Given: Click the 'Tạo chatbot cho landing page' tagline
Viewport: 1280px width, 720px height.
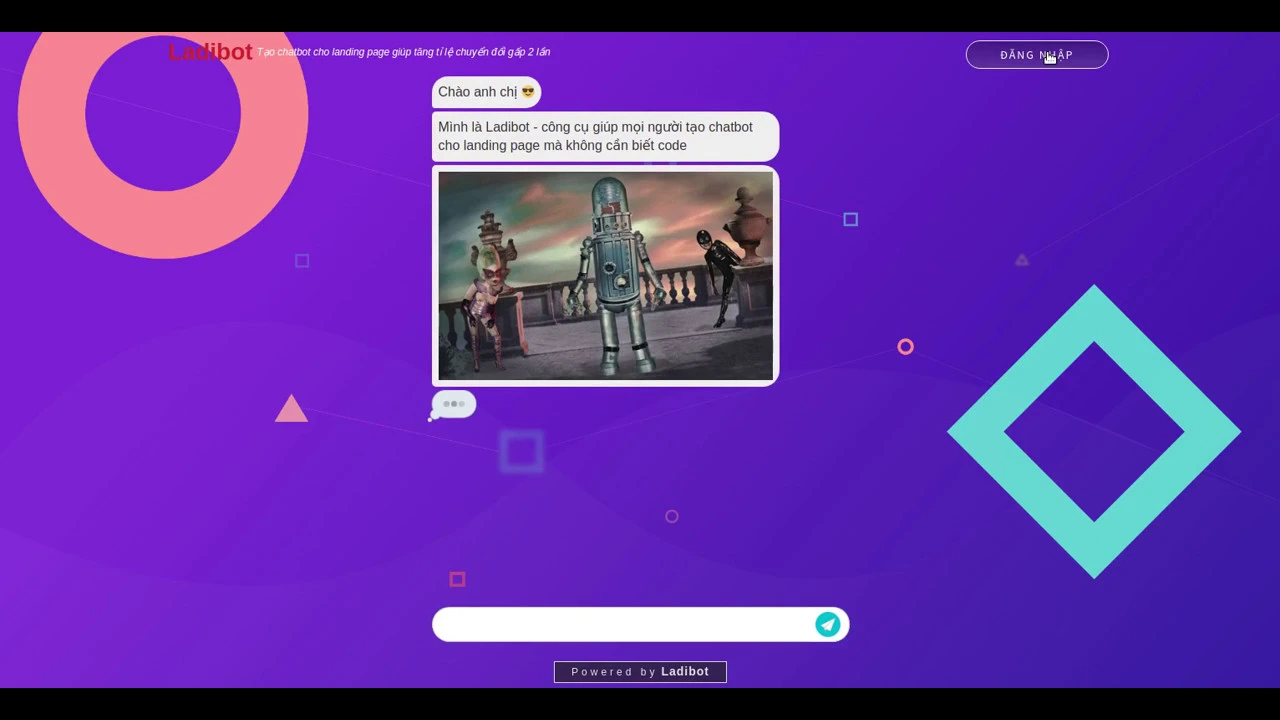Looking at the screenshot, I should pos(404,52).
